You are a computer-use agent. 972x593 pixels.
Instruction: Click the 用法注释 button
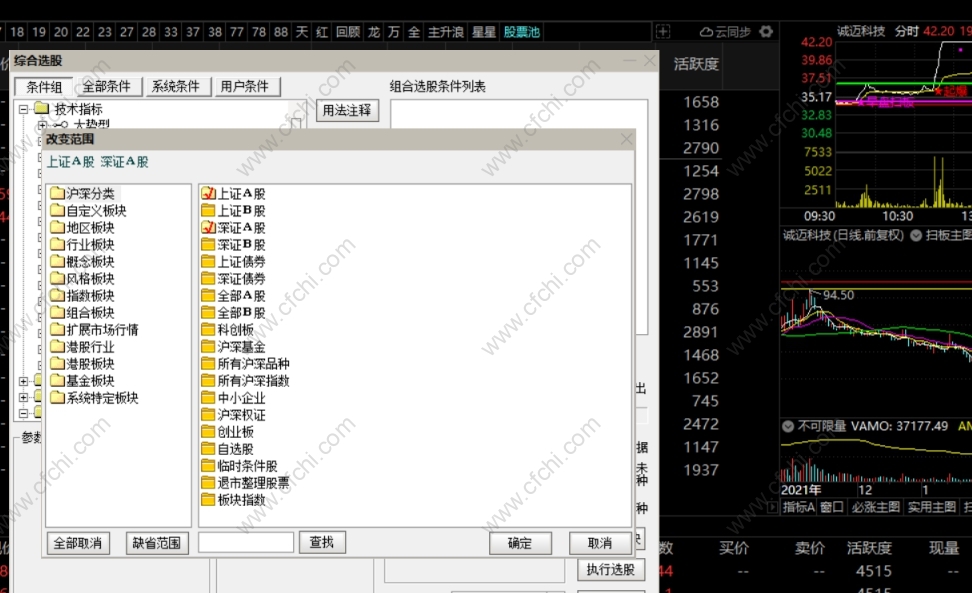pos(347,110)
